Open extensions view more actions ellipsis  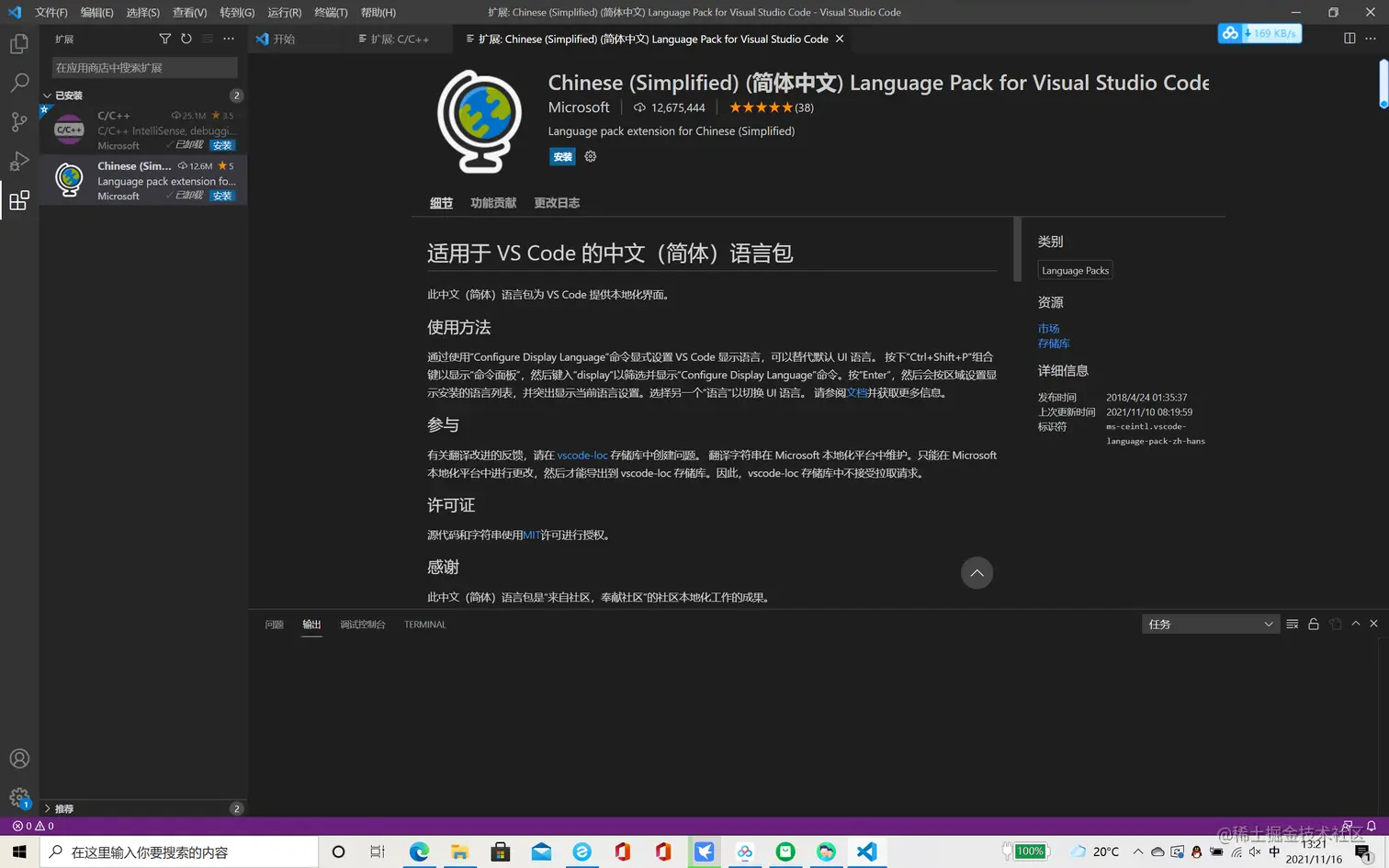pos(229,39)
